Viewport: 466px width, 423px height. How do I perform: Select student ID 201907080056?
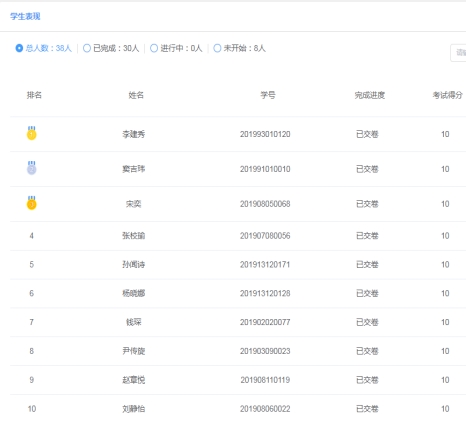(x=265, y=236)
